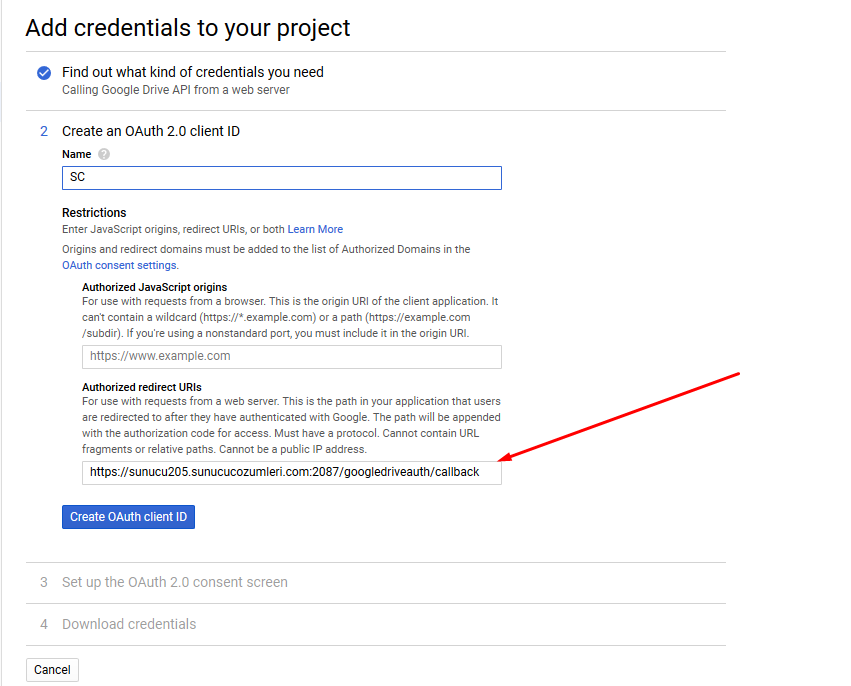Focus the Name field containing SC

pyautogui.click(x=281, y=178)
